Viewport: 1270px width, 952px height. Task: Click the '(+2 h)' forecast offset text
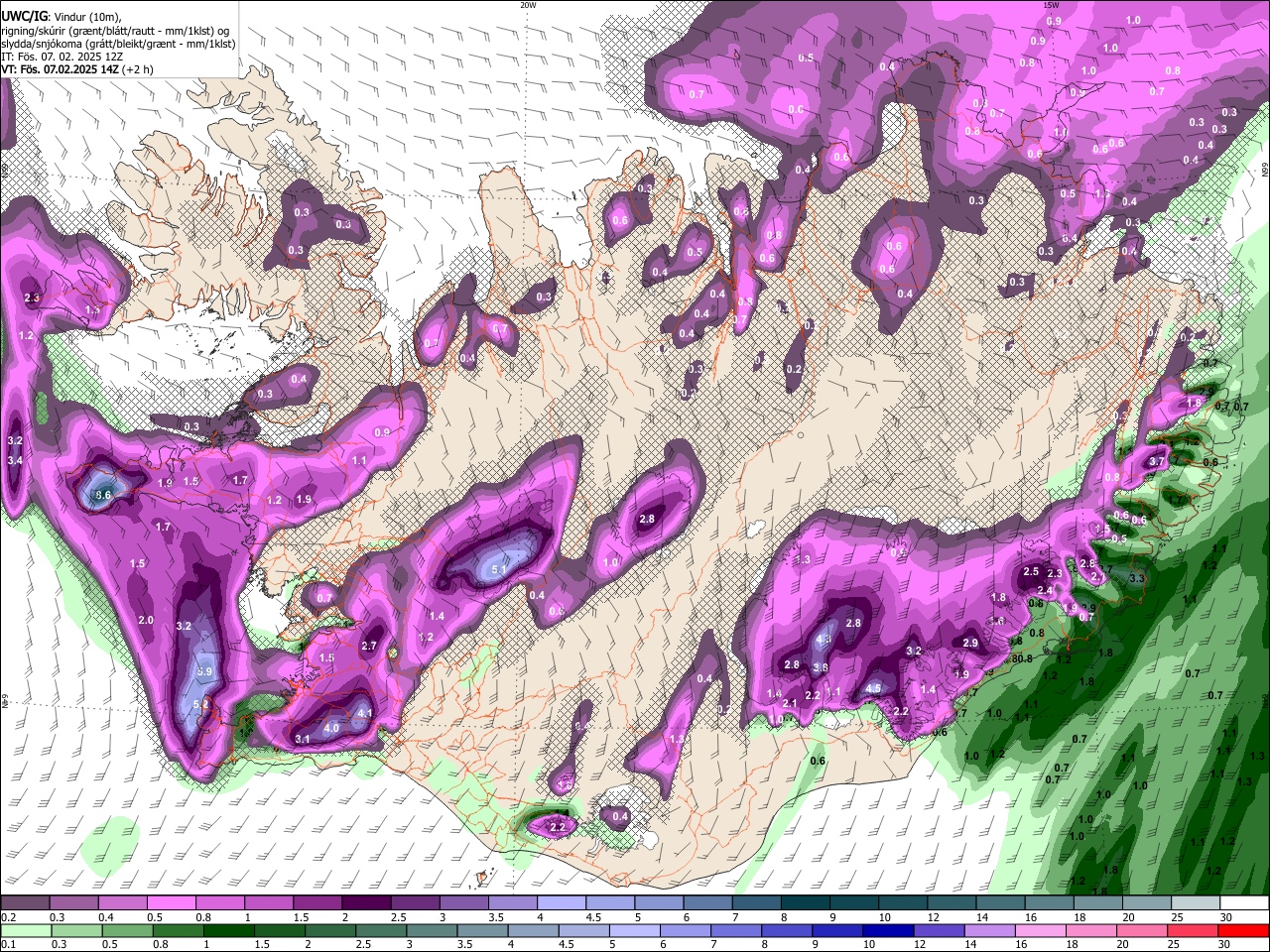click(137, 69)
